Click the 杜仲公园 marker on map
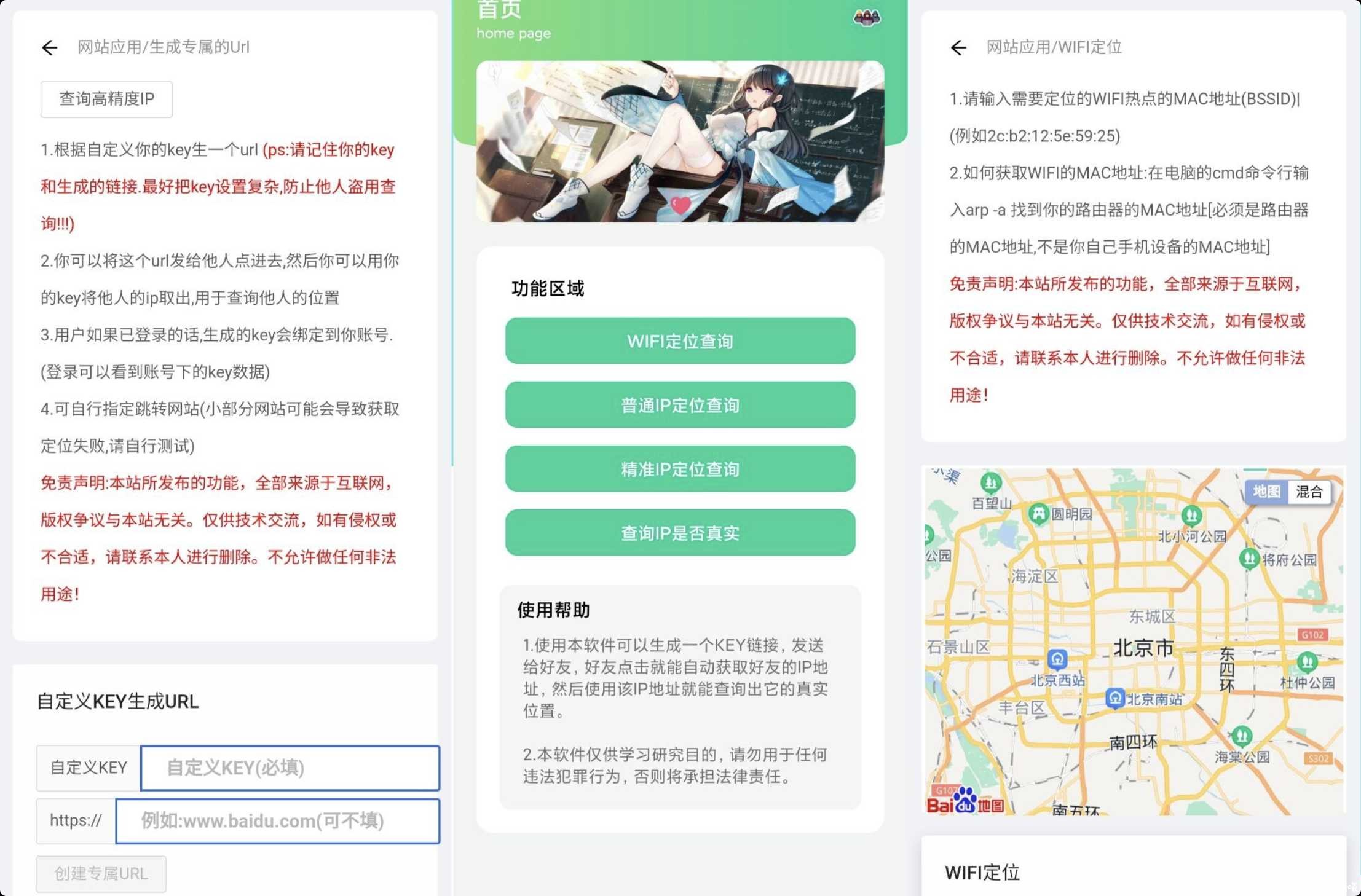 [x=1307, y=662]
